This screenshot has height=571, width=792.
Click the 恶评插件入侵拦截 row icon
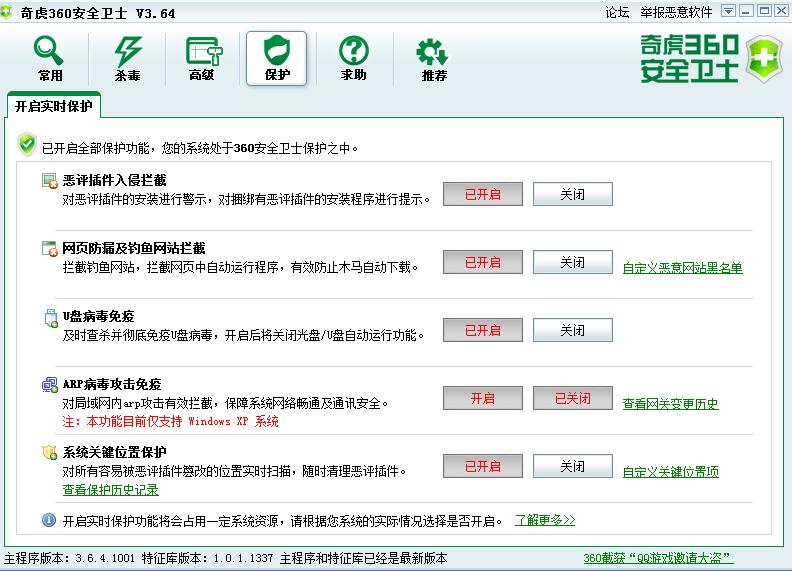coord(50,180)
